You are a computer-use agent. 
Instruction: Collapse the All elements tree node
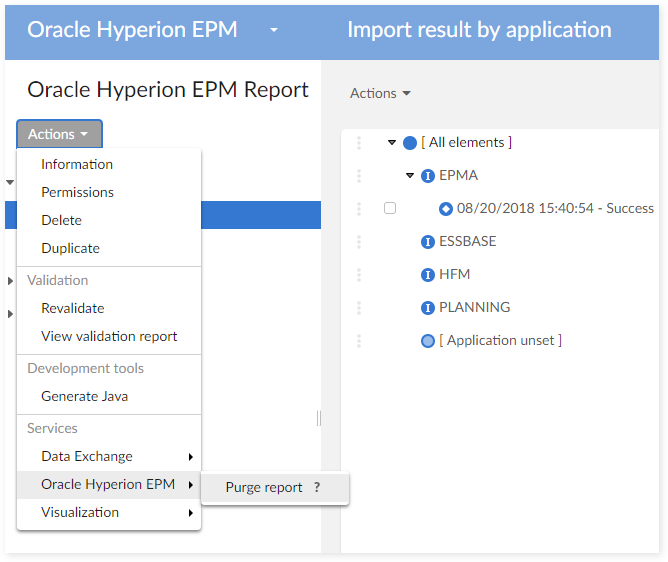coord(393,143)
